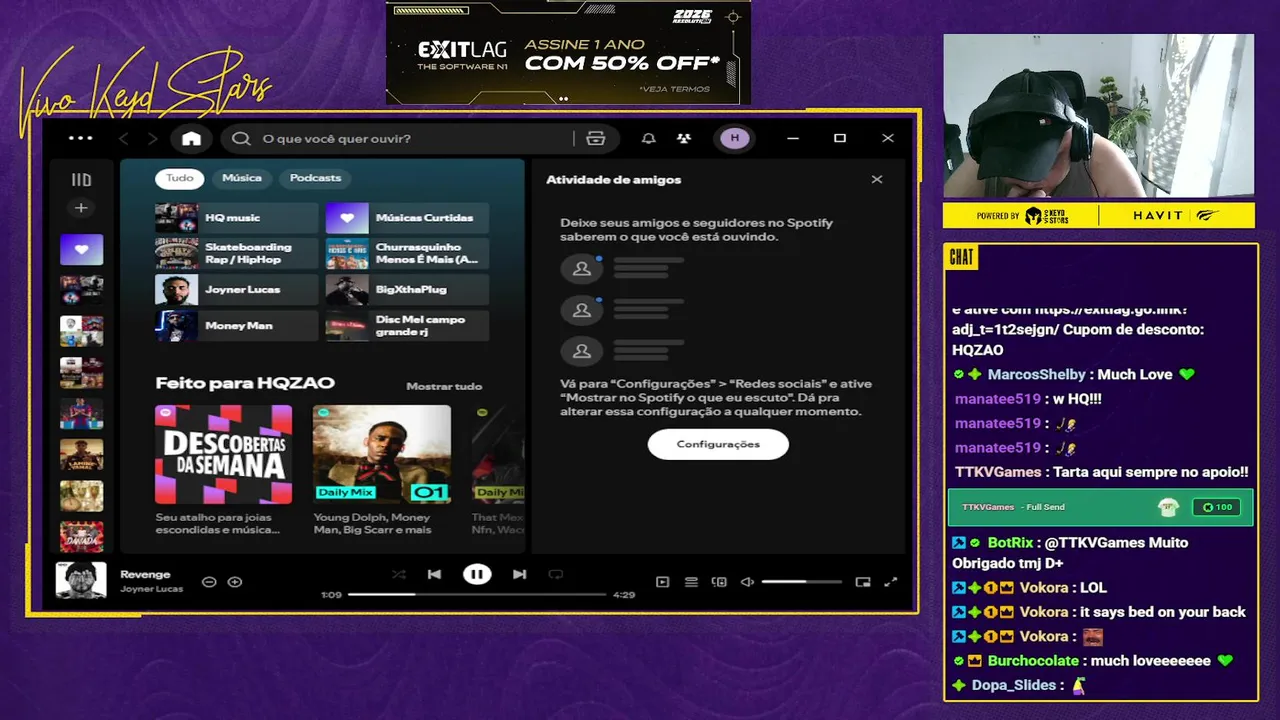Open the Daily Mix 01 cover
This screenshot has width=1280, height=720.
pos(382,454)
